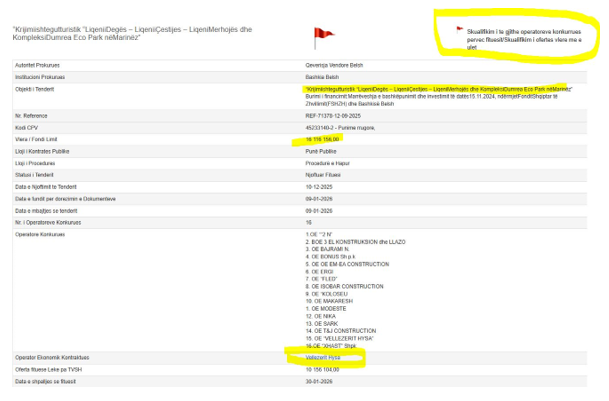Click the Punë Publike contract type value
The width and height of the screenshot is (609, 401).
click(x=323, y=153)
